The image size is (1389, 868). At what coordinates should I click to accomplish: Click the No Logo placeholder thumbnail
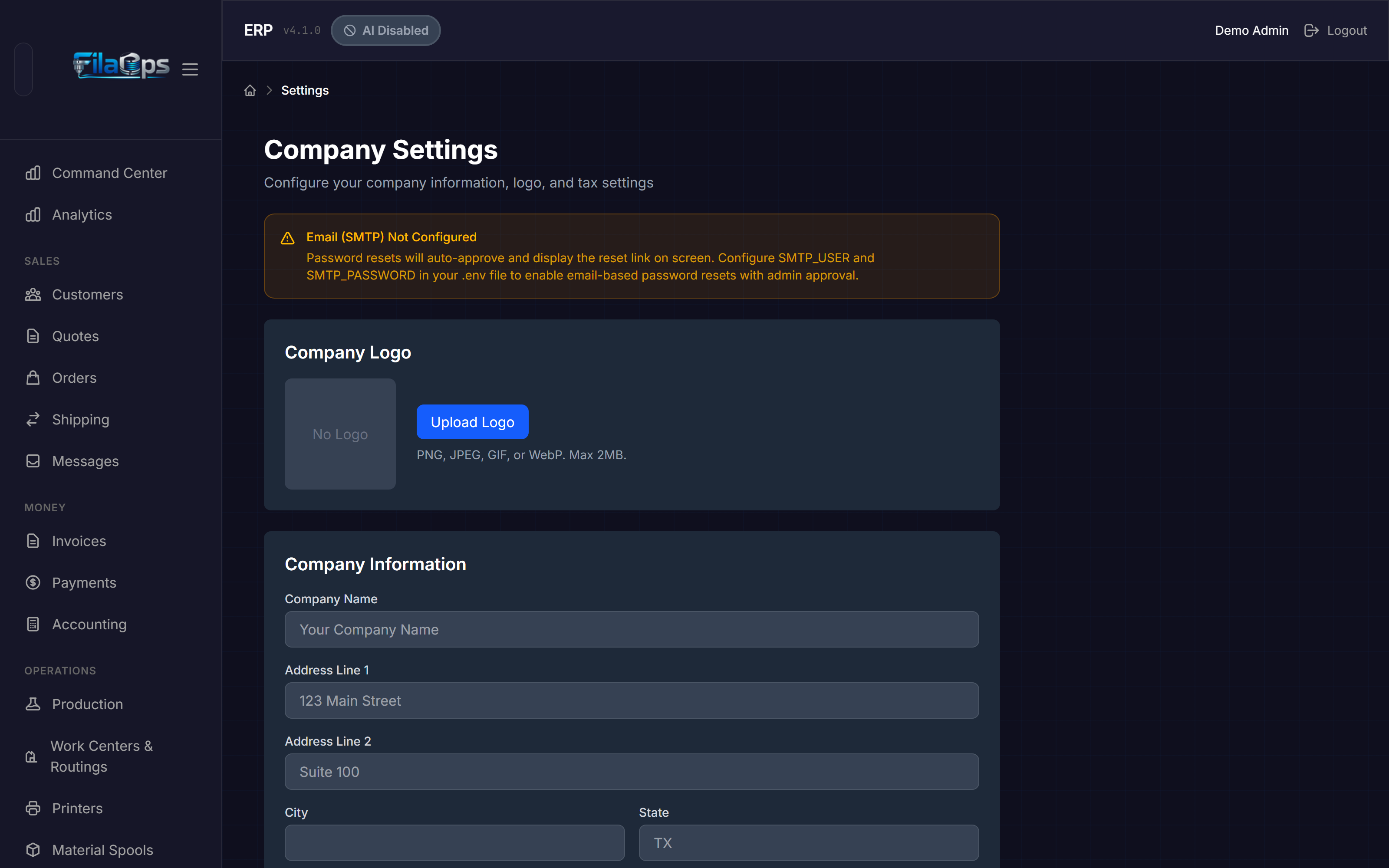tap(340, 434)
